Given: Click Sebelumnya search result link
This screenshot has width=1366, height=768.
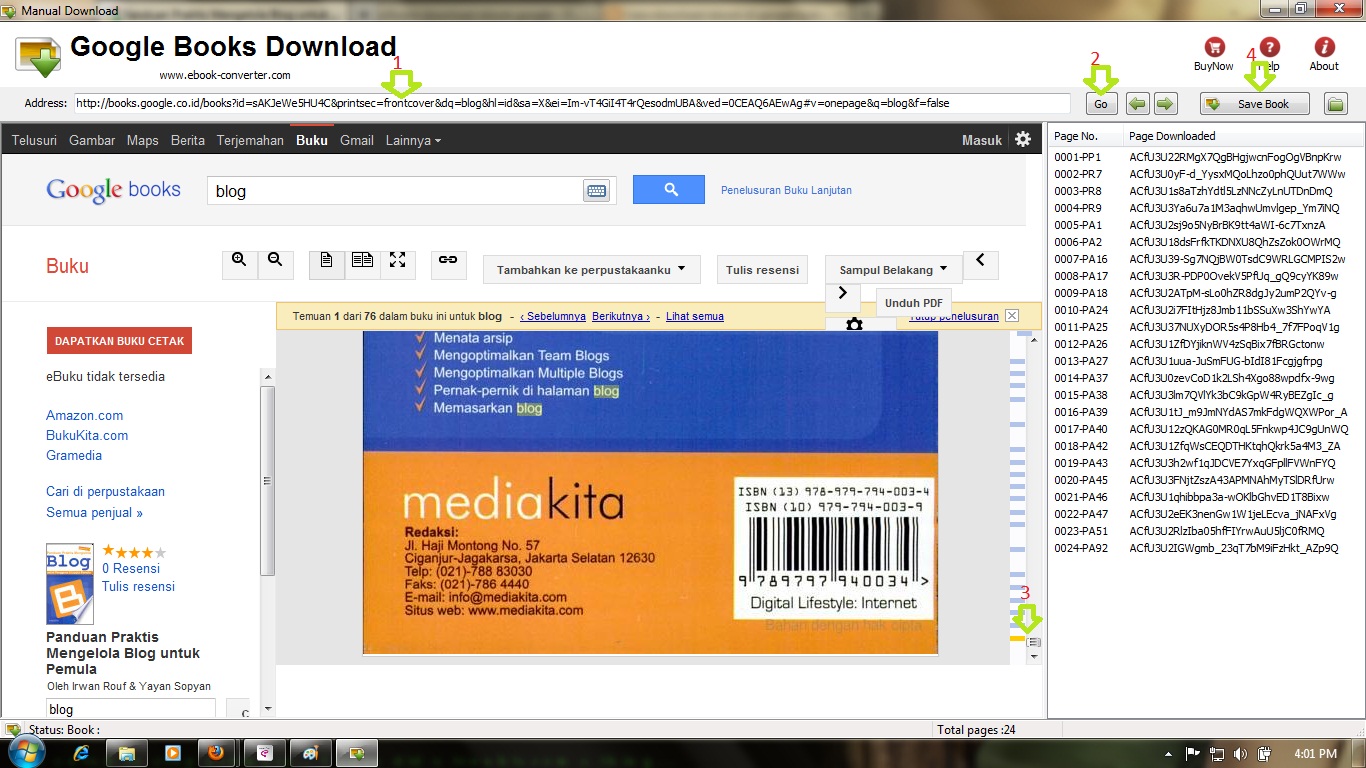Looking at the screenshot, I should click(553, 316).
